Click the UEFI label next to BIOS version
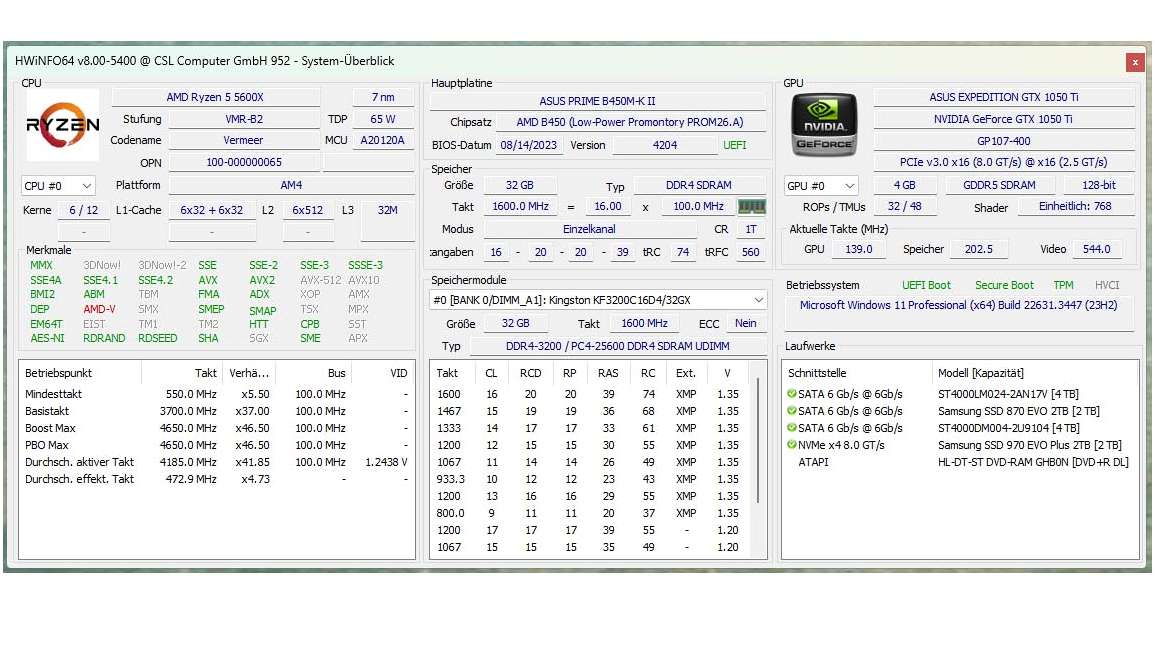1155x649 pixels. pyautogui.click(x=735, y=145)
